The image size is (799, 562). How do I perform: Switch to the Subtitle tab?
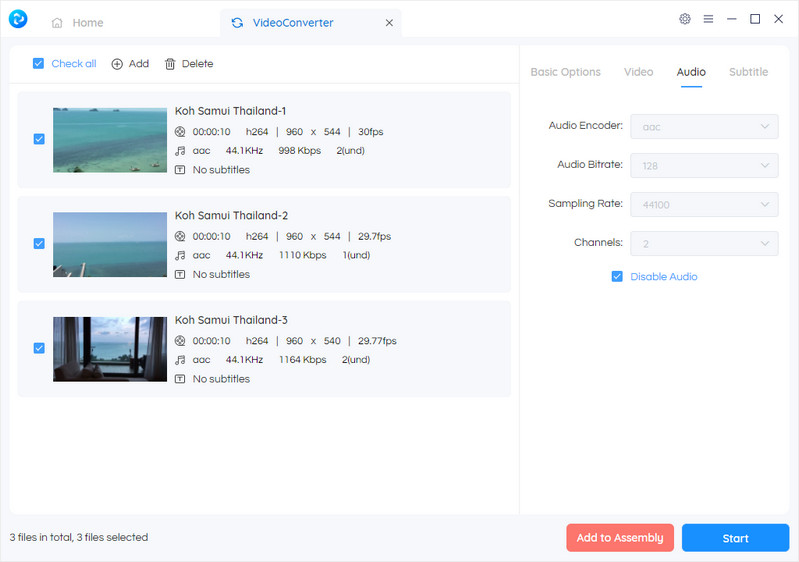748,72
